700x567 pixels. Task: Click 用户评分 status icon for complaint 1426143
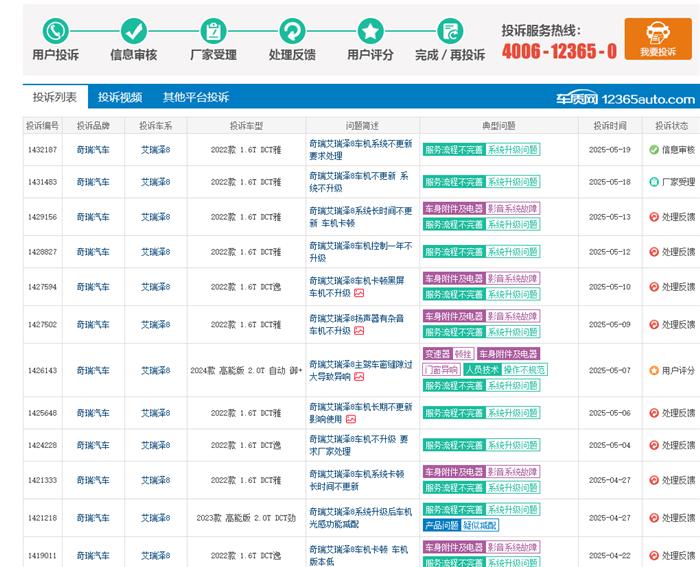[x=654, y=370]
